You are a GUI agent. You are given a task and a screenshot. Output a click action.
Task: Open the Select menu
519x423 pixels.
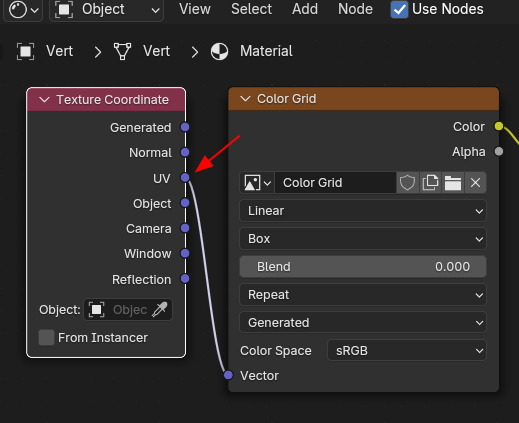point(251,9)
